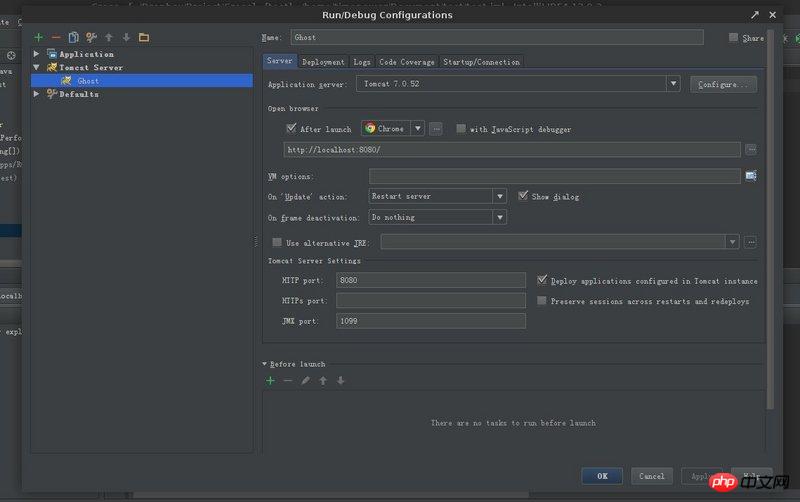Open URL editor ellipsis beside localhost field
The image size is (800, 502).
[751, 149]
